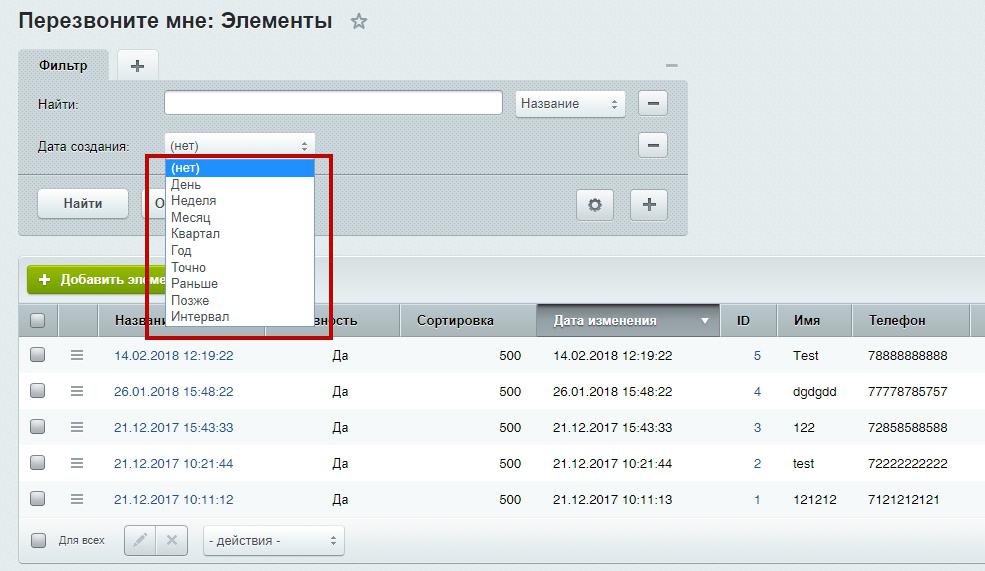Click the Найти button
This screenshot has height=571, width=985.
(83, 204)
